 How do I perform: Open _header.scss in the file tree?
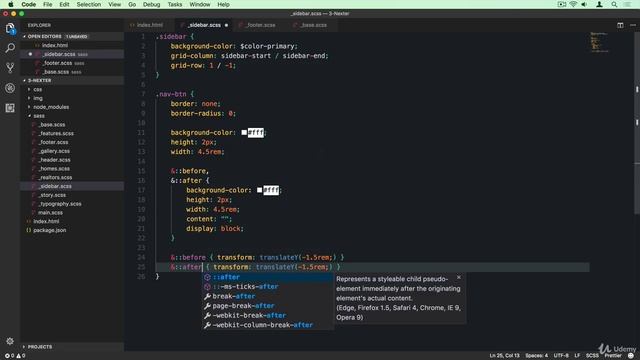(54, 160)
